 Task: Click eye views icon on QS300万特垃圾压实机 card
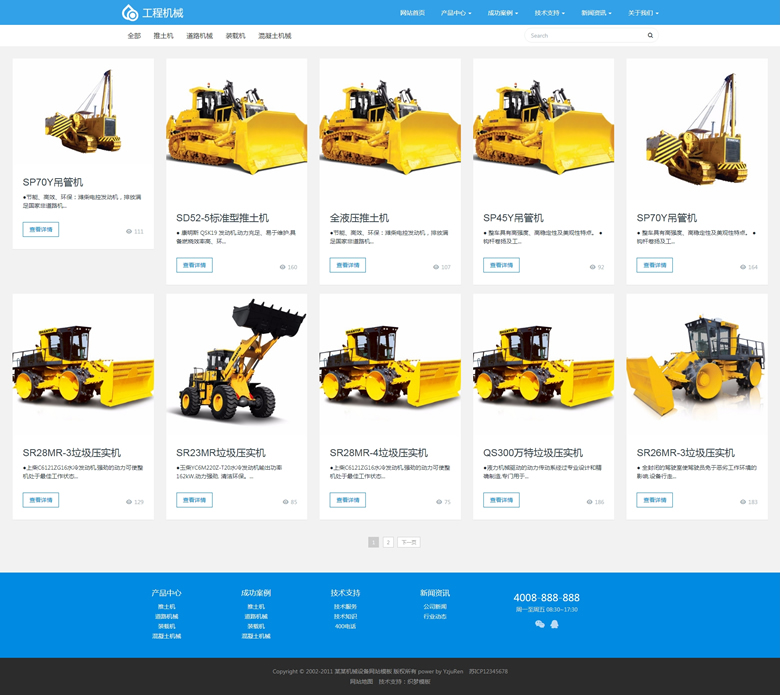589,502
